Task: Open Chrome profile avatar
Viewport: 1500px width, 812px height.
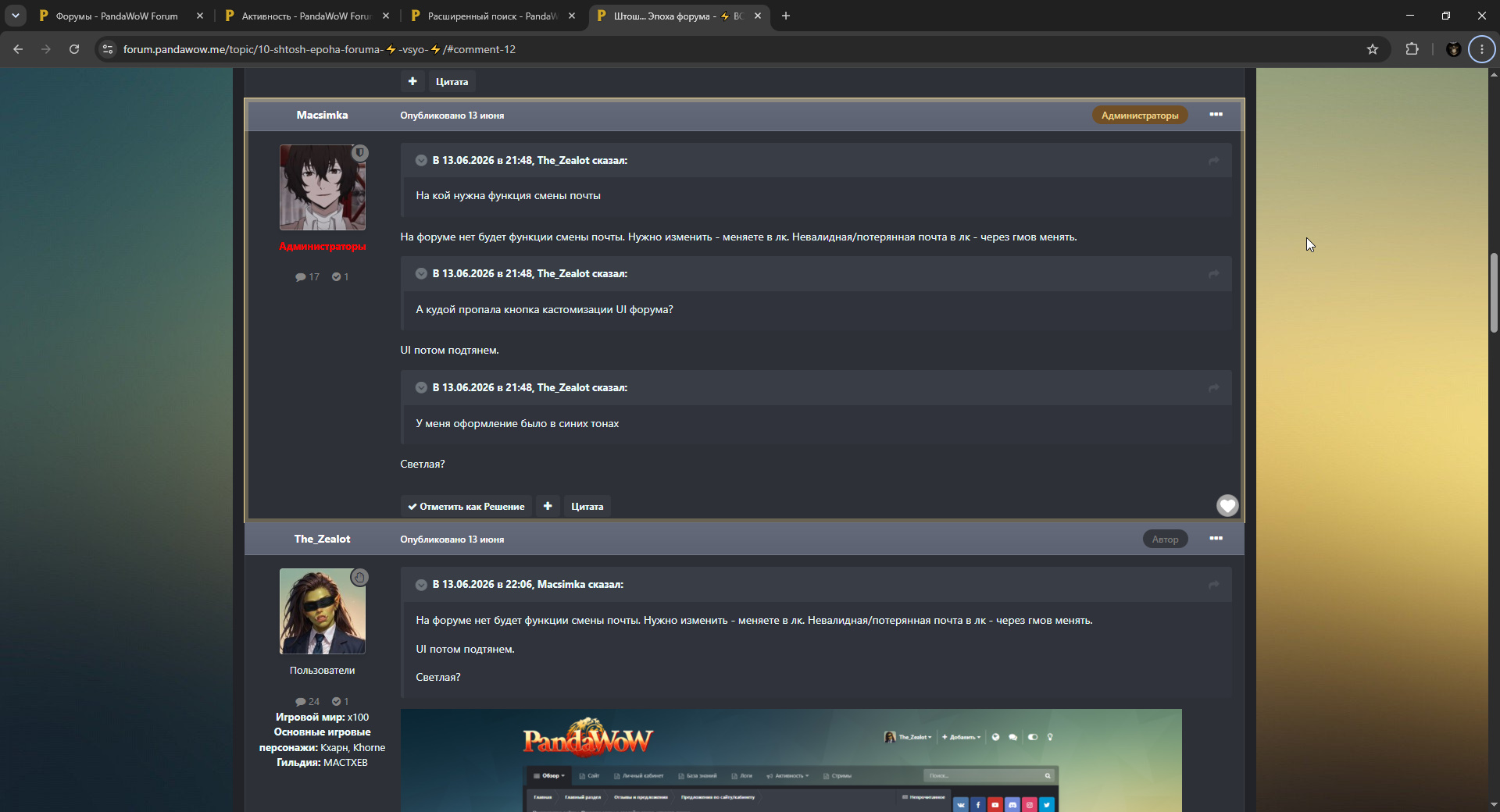Action: (1454, 49)
